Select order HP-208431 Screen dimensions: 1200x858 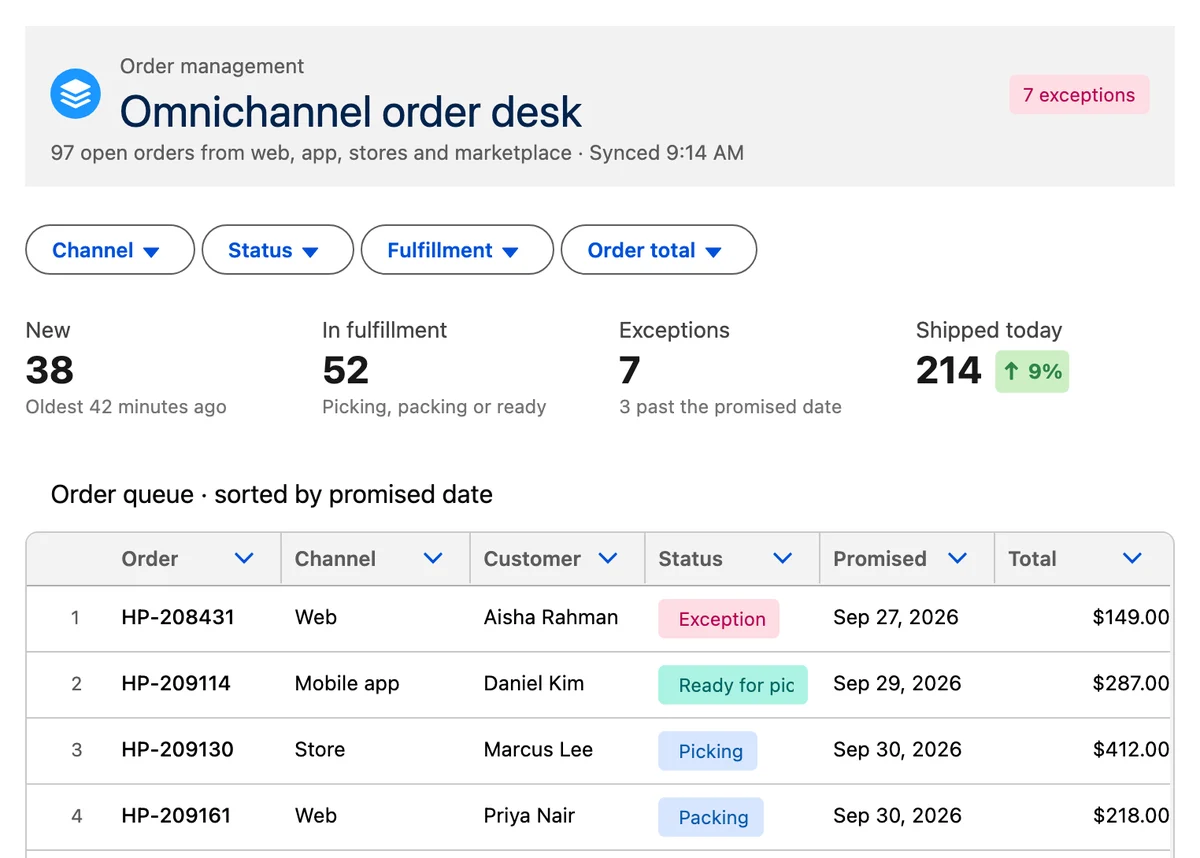[x=178, y=617]
